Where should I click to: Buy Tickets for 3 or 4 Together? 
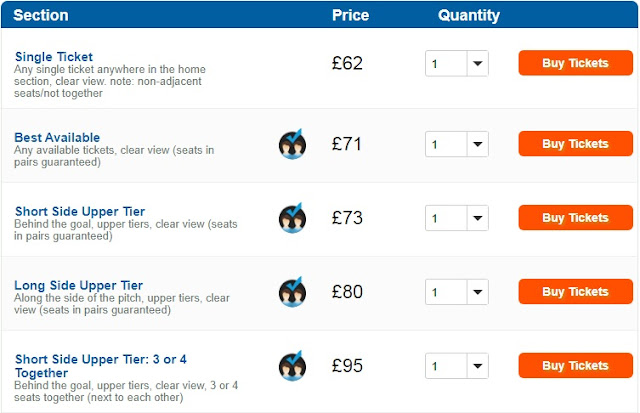tap(575, 365)
